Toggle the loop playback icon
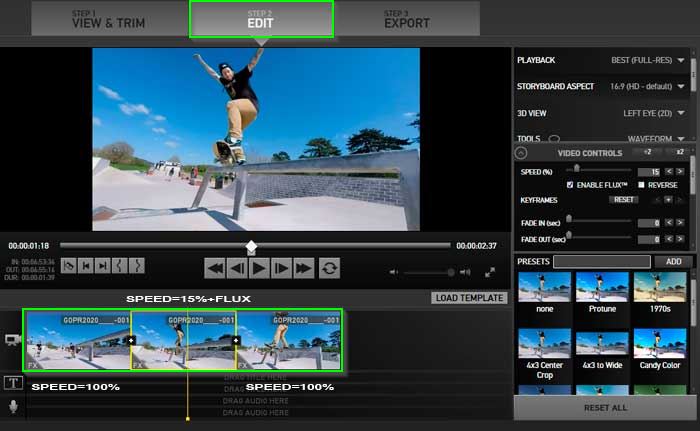 click(x=329, y=268)
